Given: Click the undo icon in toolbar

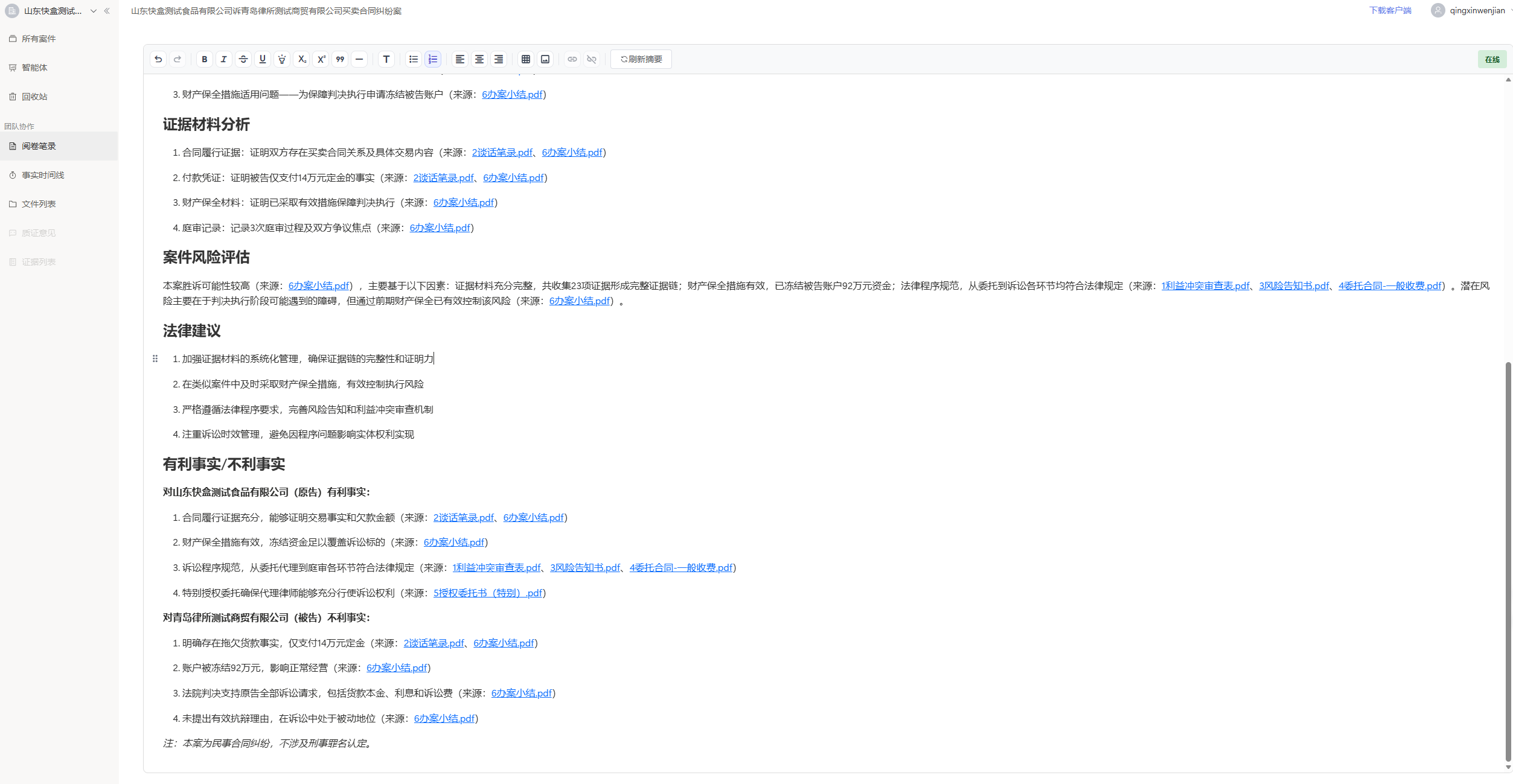Looking at the screenshot, I should coord(158,59).
